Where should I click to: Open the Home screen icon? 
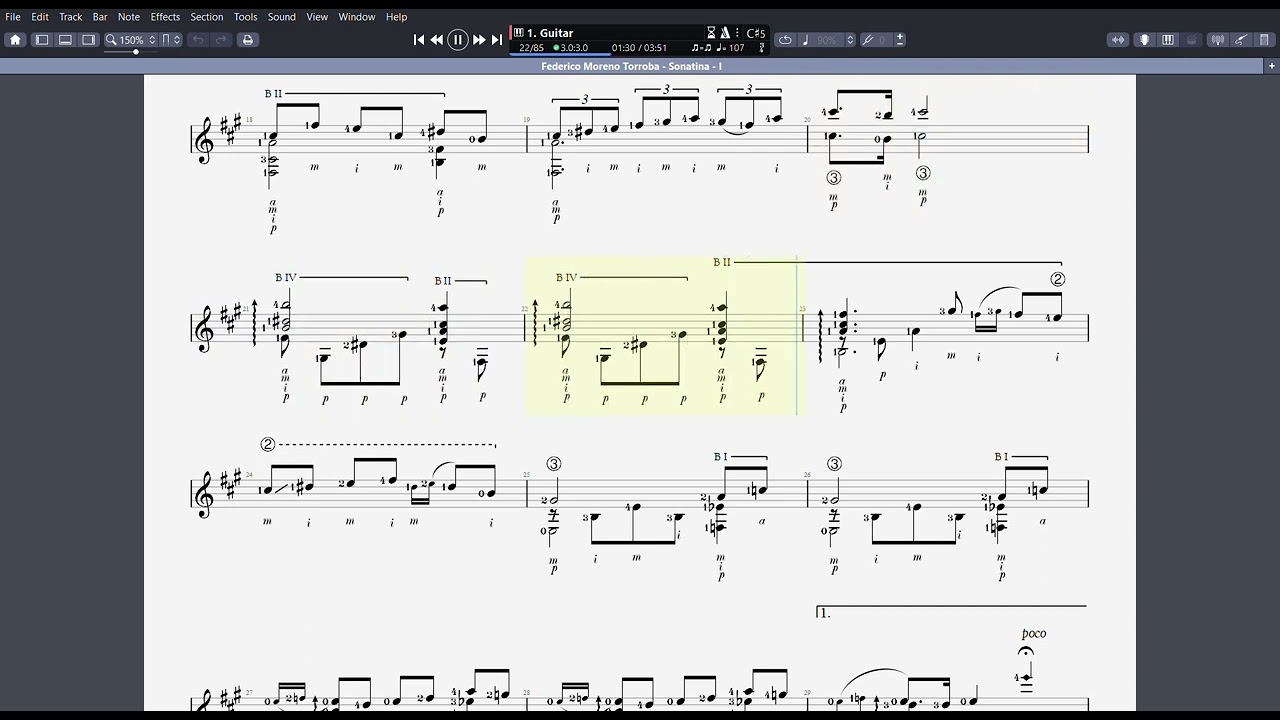pos(15,40)
